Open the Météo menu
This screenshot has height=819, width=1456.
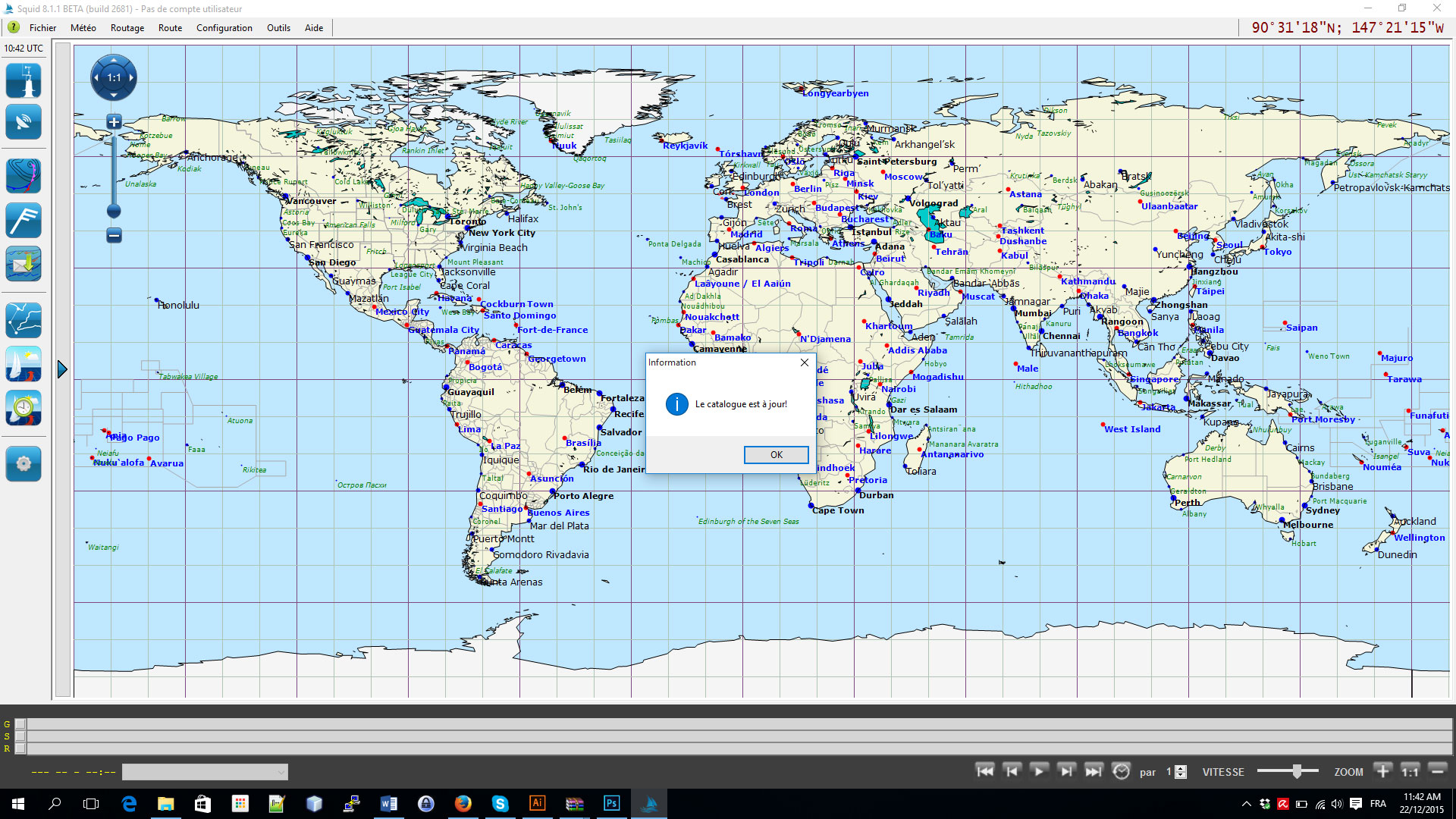pos(83,28)
